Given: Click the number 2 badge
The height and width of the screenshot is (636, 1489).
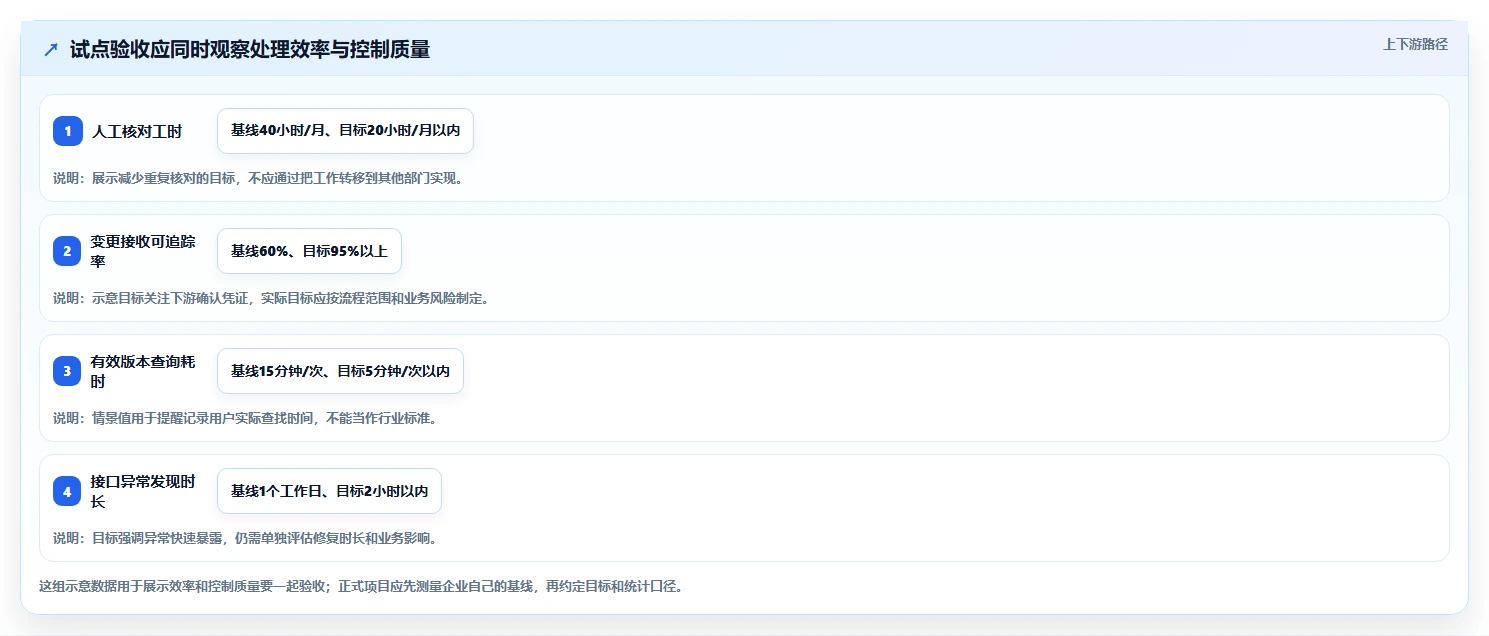Looking at the screenshot, I should coord(68,251).
